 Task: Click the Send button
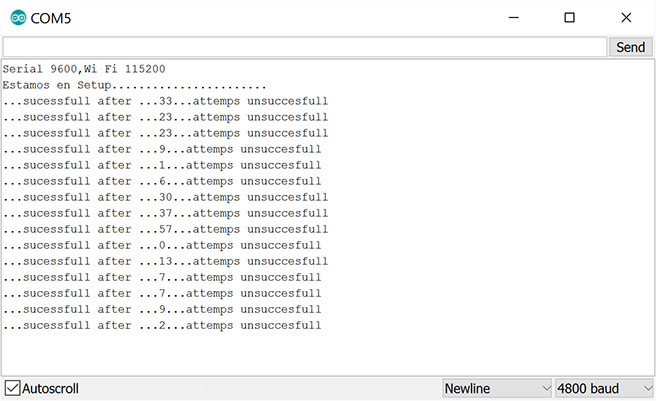630,47
